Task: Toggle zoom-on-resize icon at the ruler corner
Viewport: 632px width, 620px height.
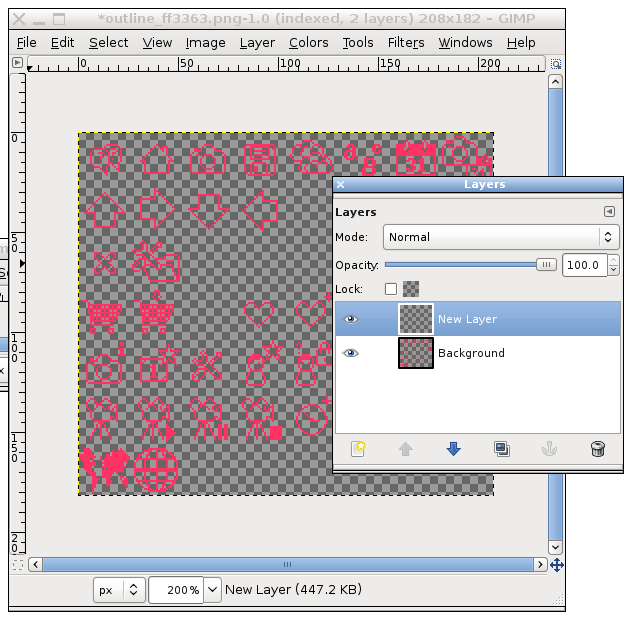Action: [x=556, y=64]
